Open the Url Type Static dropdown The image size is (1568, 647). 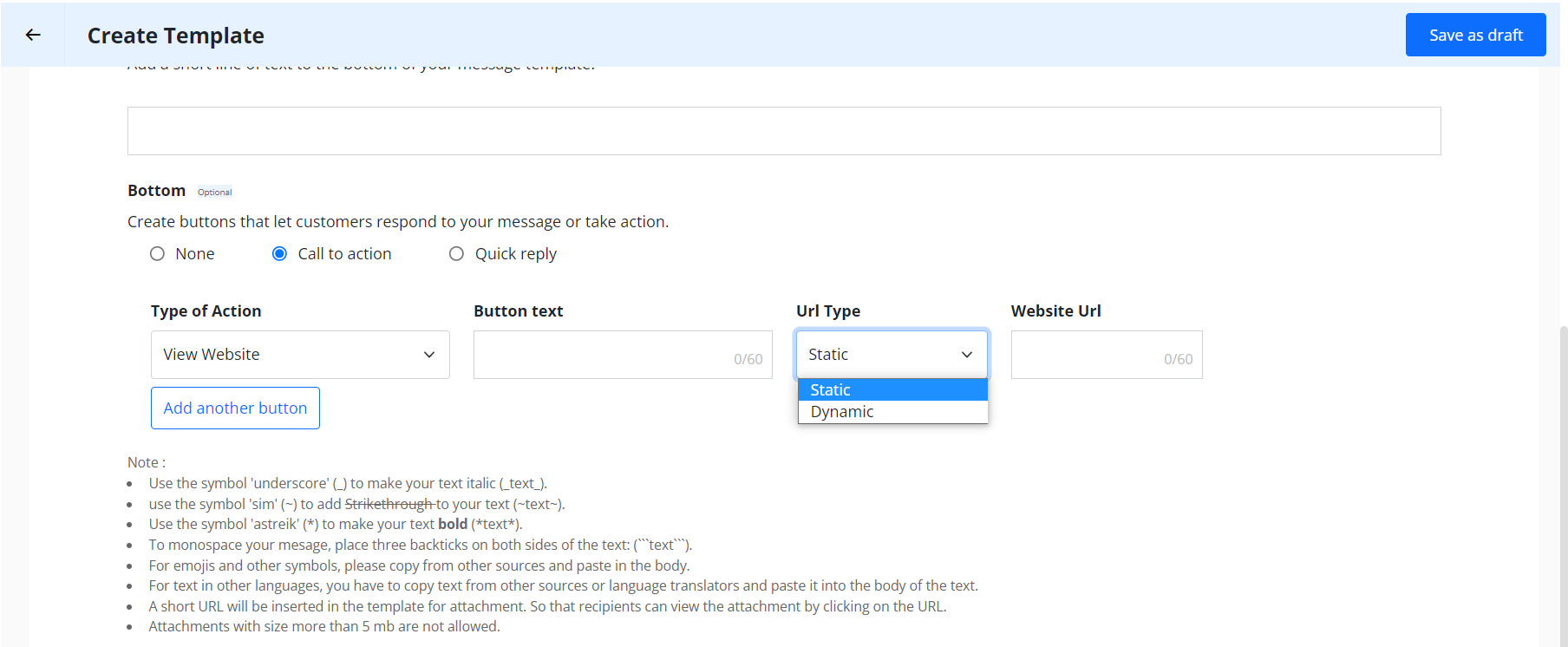892,355
